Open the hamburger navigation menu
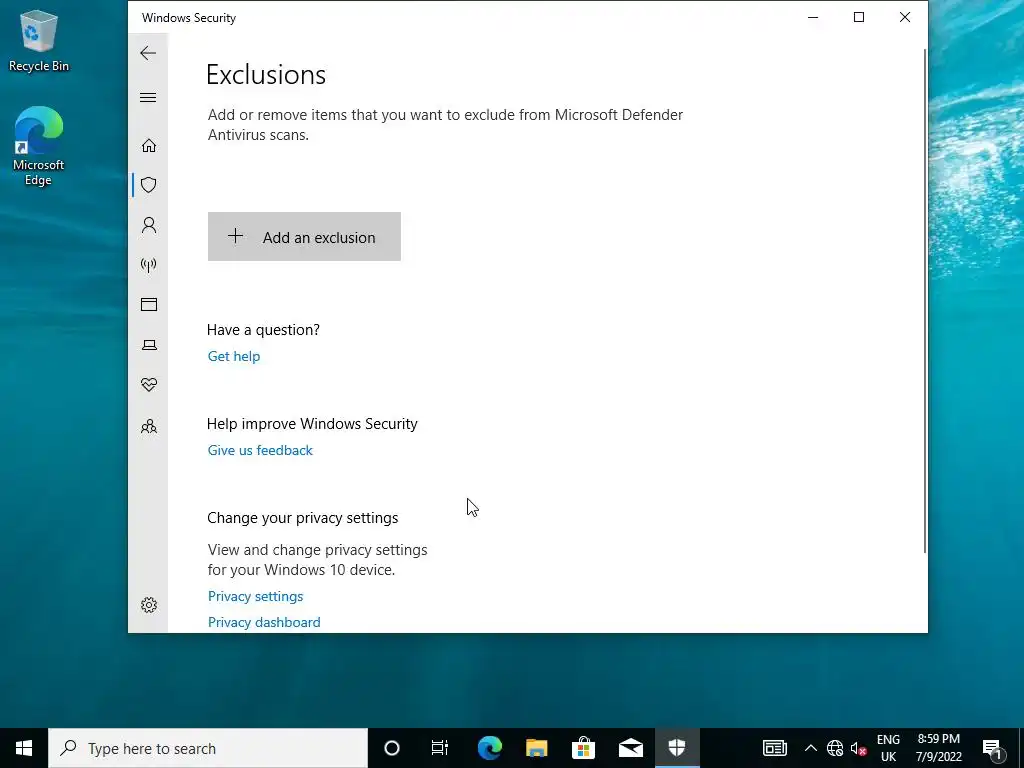Screen dimensions: 1024x768 tap(148, 98)
